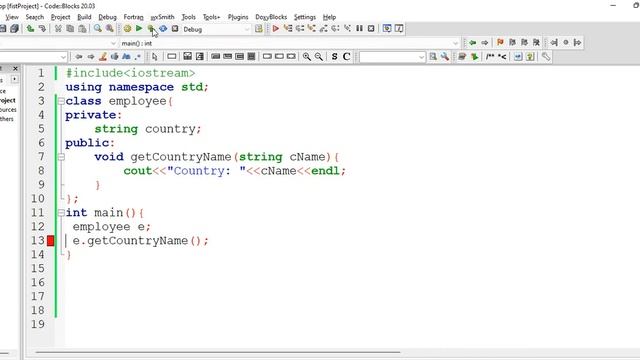
Task: Run the program with green play icon
Action: (x=139, y=29)
